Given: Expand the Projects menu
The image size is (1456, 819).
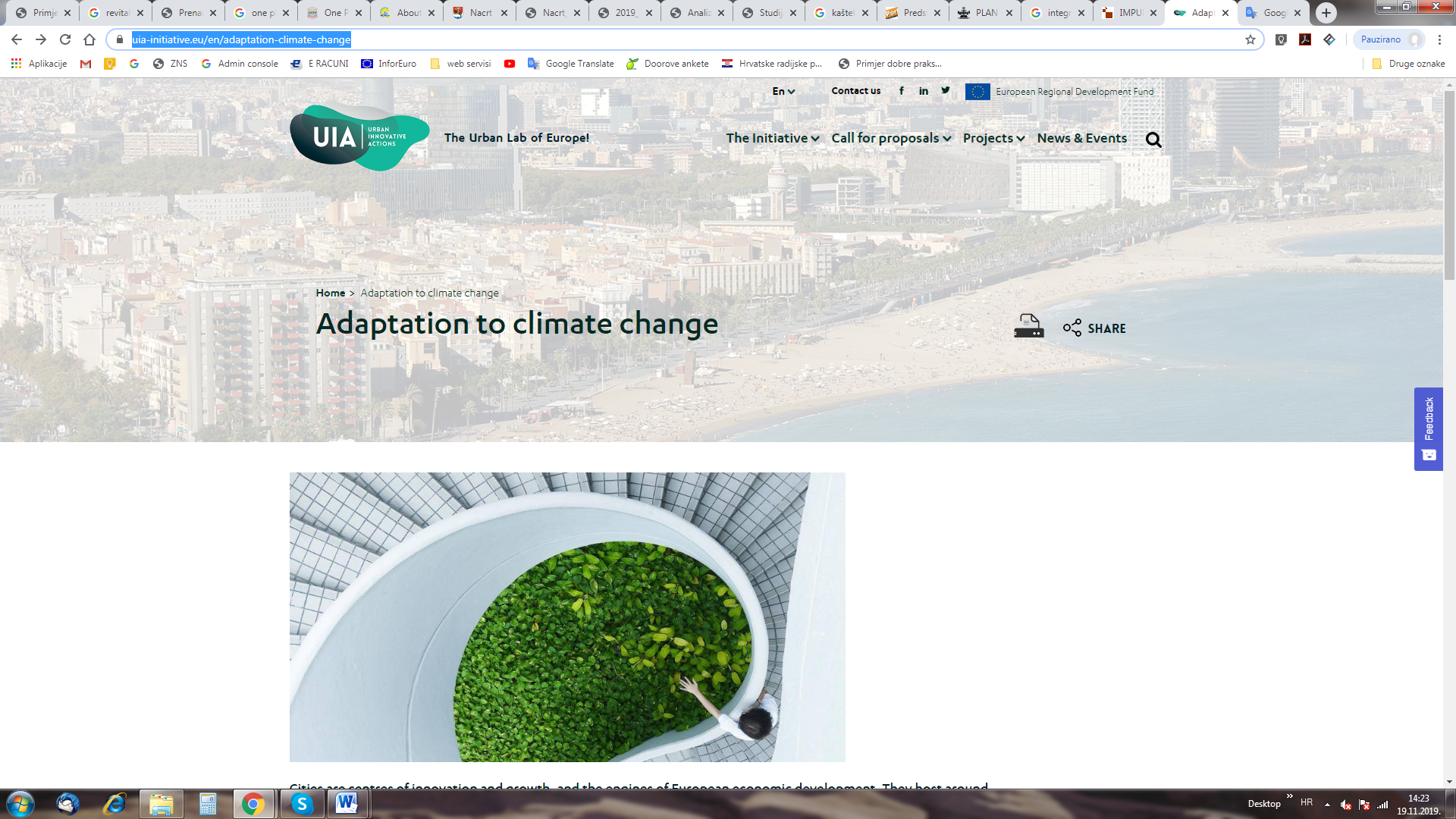Looking at the screenshot, I should point(994,138).
